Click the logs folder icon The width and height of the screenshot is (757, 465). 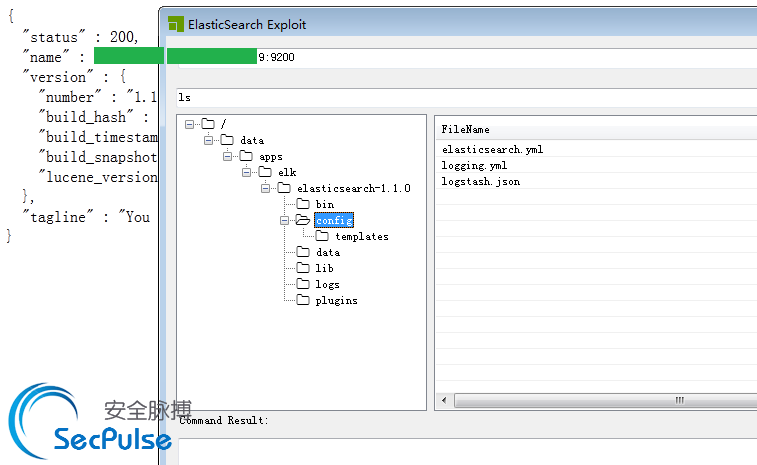[303, 284]
